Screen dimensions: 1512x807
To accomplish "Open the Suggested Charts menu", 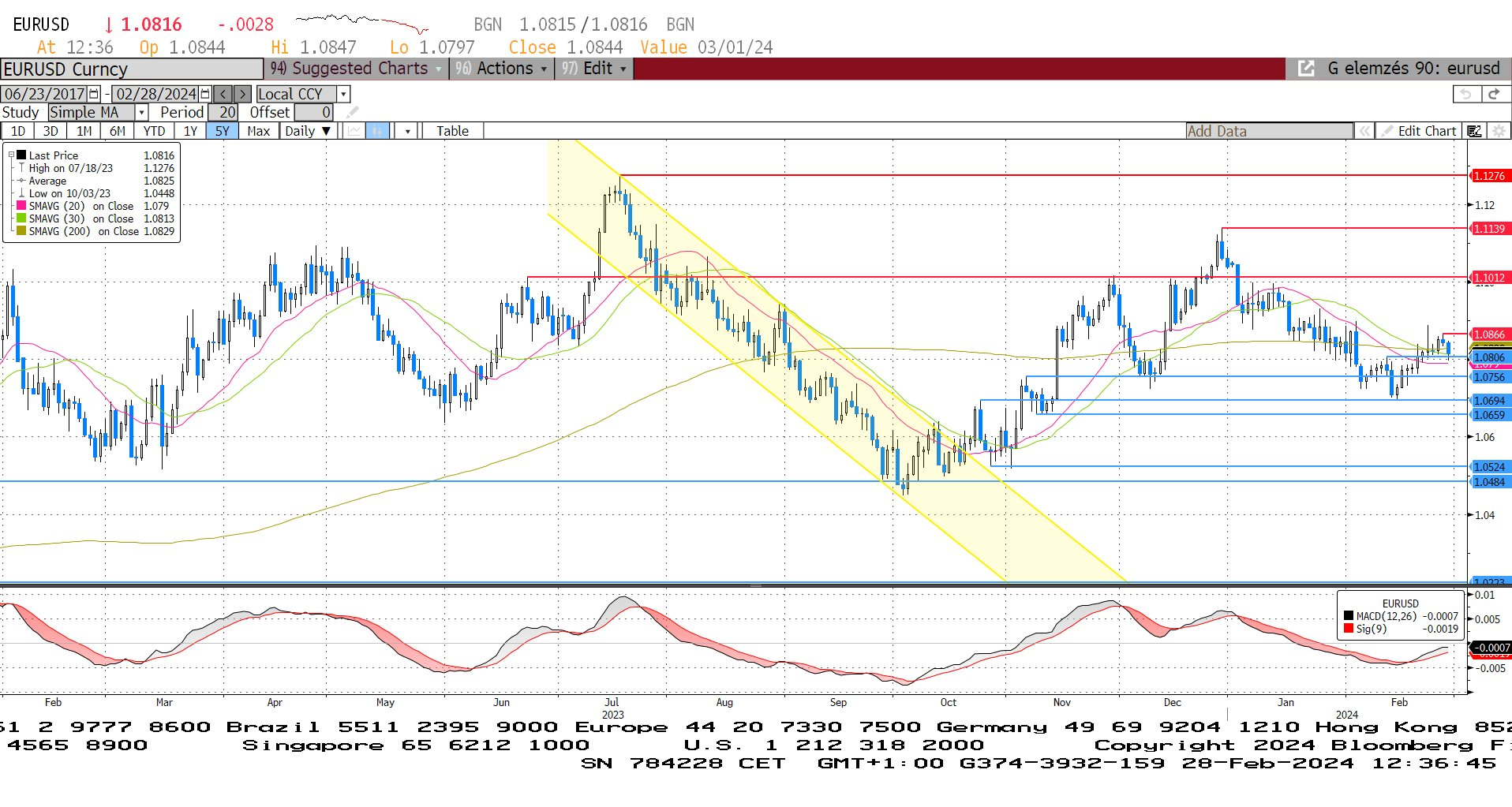I will pos(355,69).
